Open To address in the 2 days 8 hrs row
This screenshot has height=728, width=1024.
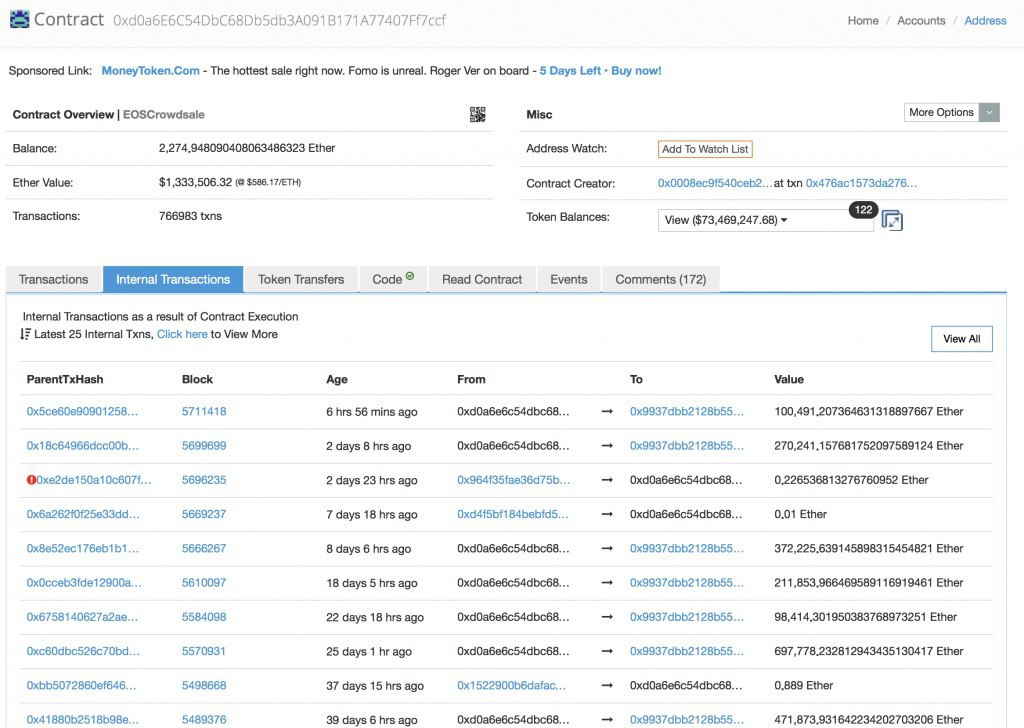coord(686,446)
